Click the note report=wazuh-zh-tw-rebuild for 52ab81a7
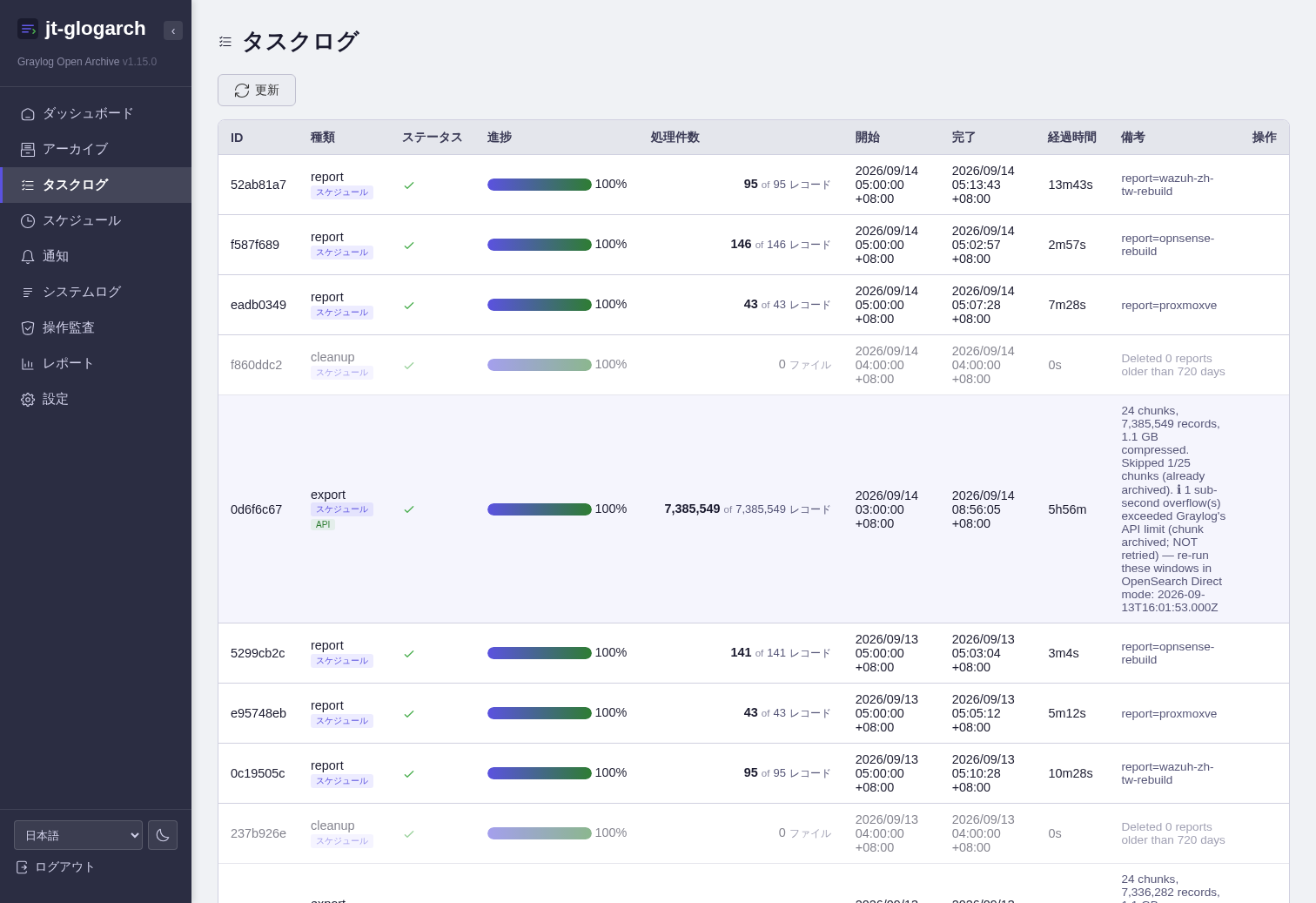The width and height of the screenshot is (1316, 903). click(x=1167, y=185)
